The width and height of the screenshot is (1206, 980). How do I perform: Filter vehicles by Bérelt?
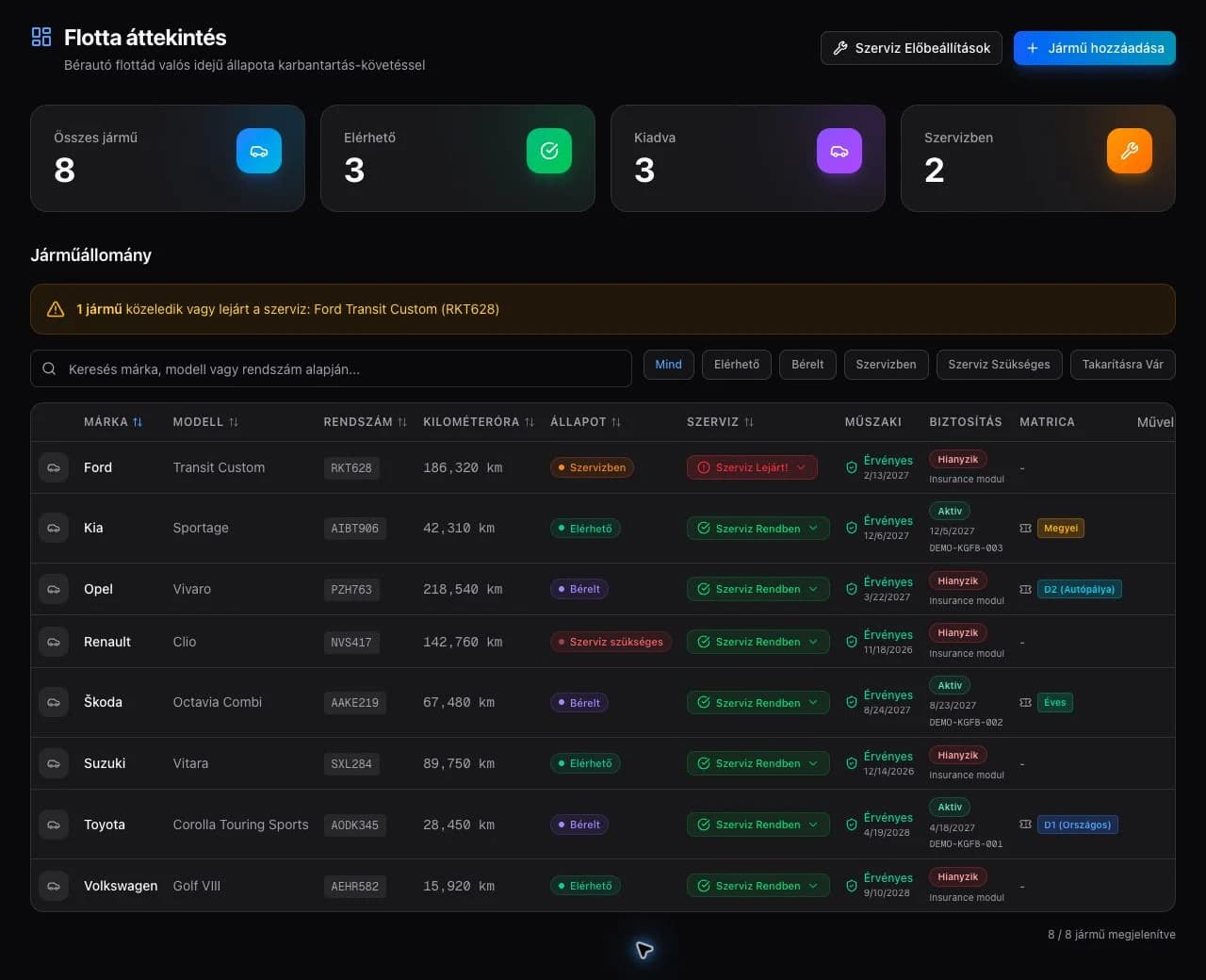tap(807, 365)
